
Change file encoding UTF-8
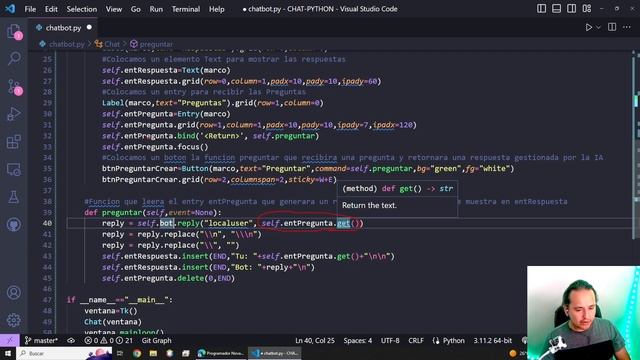(390, 340)
